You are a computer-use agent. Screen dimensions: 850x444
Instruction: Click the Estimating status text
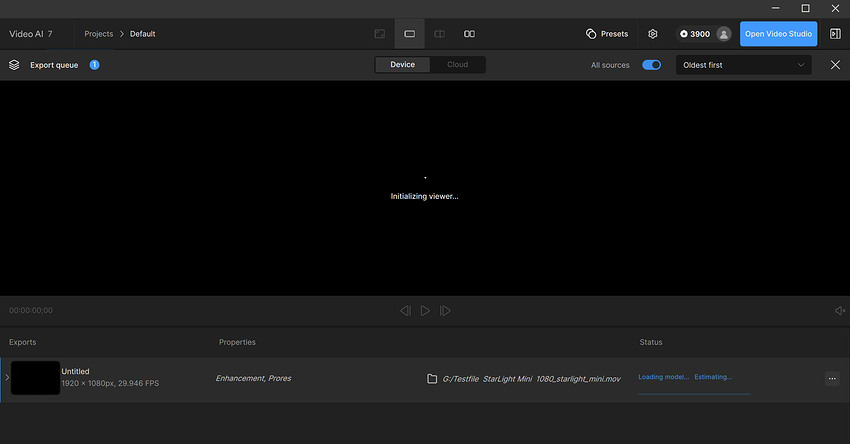[713, 377]
